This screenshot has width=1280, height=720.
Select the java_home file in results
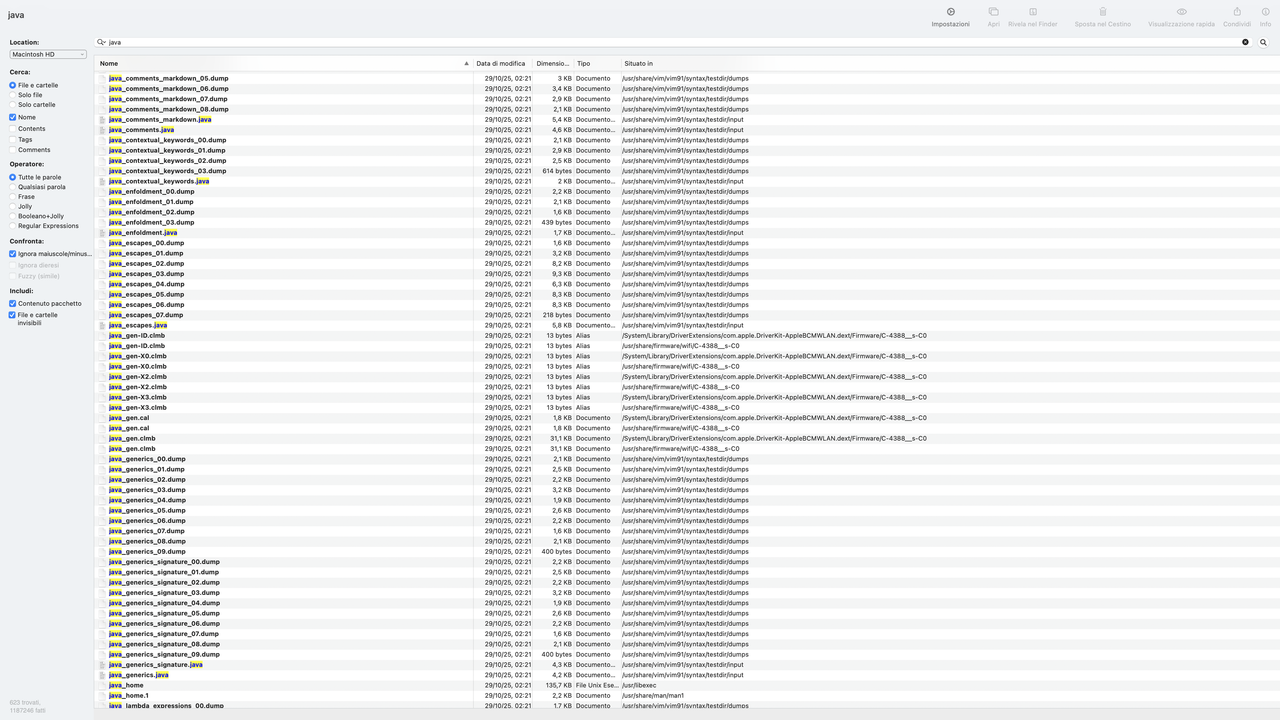click(x=122, y=685)
